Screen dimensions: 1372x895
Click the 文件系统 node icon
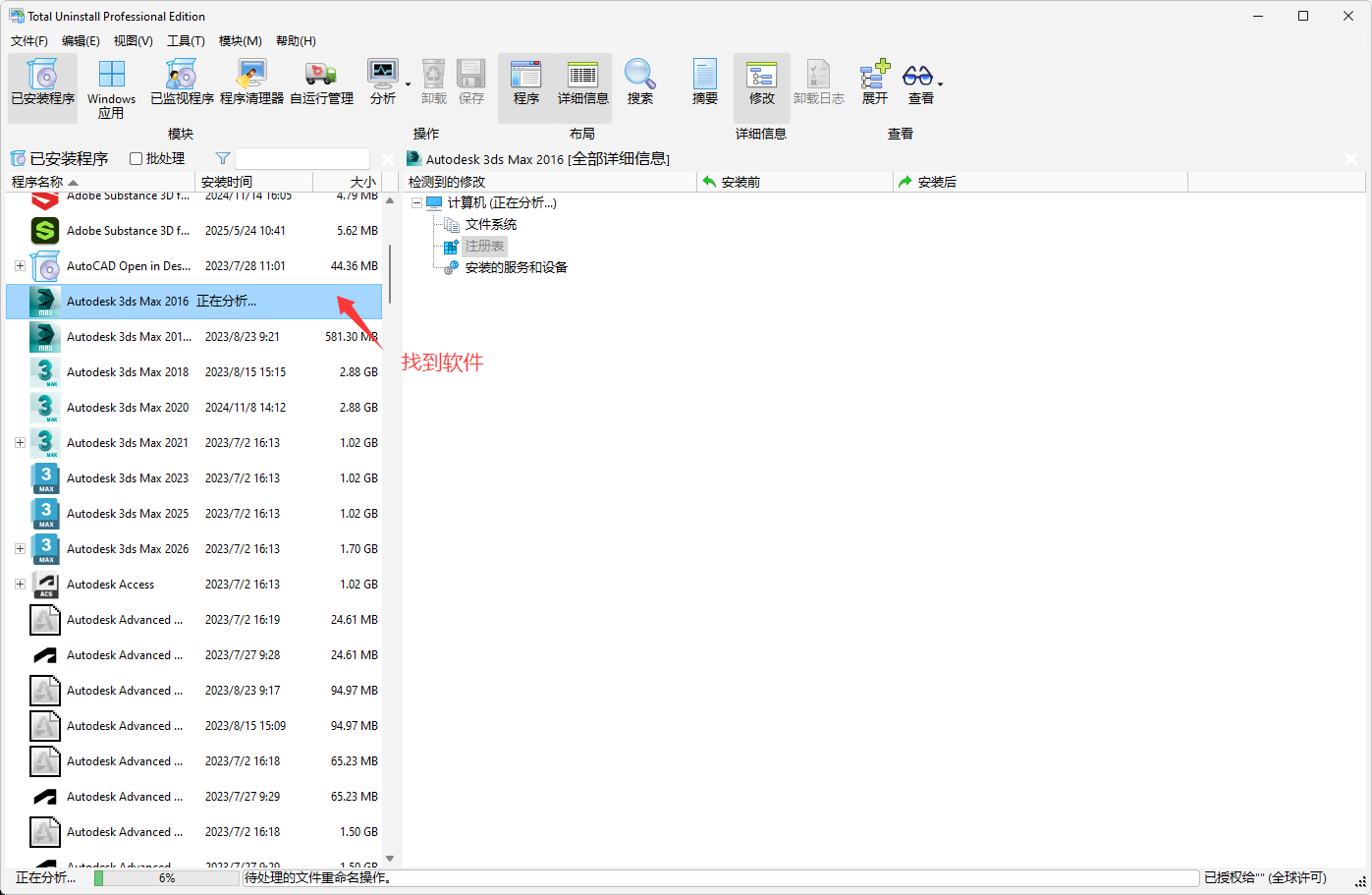tap(452, 225)
